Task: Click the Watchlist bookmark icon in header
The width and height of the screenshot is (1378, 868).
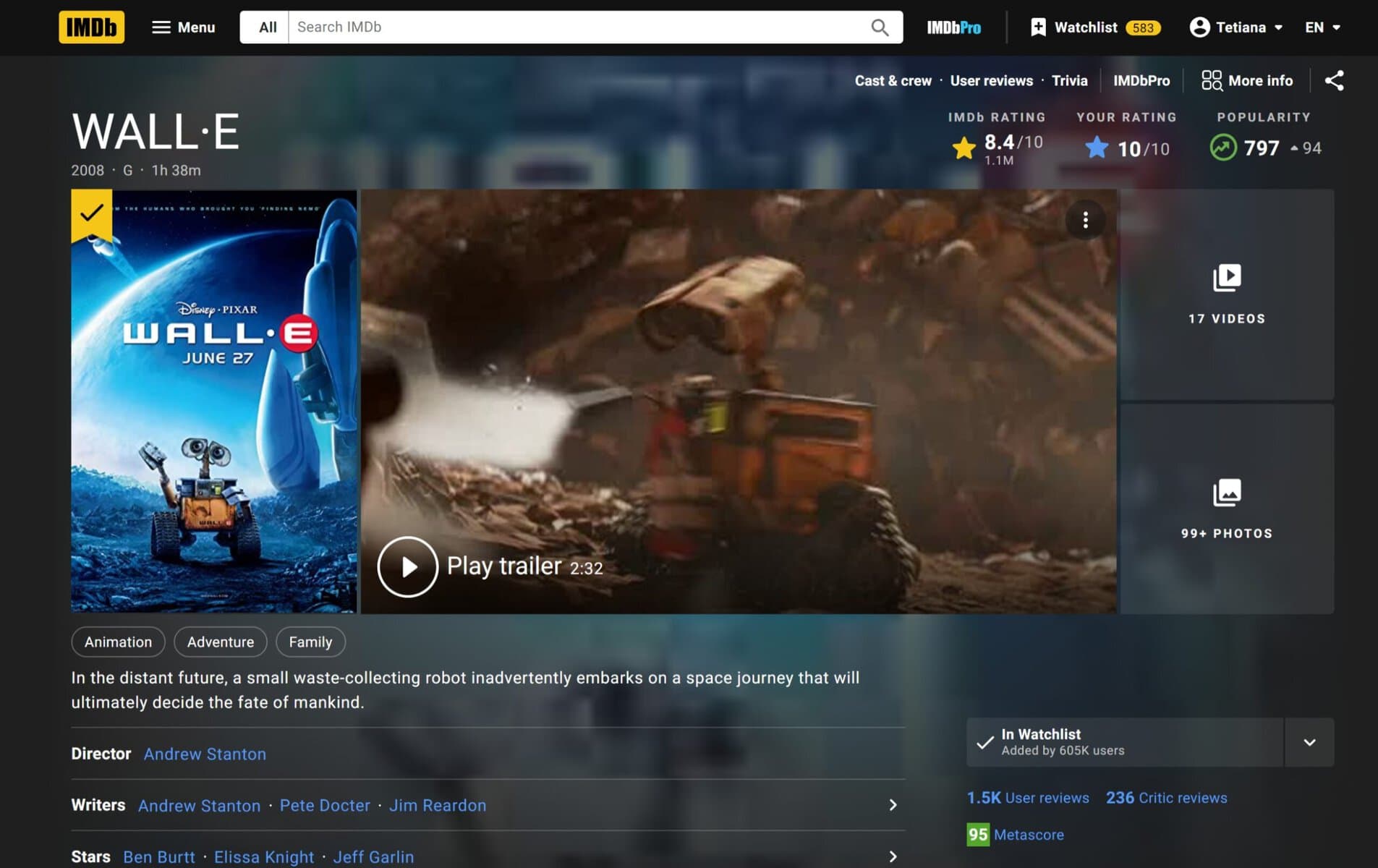Action: point(1038,27)
